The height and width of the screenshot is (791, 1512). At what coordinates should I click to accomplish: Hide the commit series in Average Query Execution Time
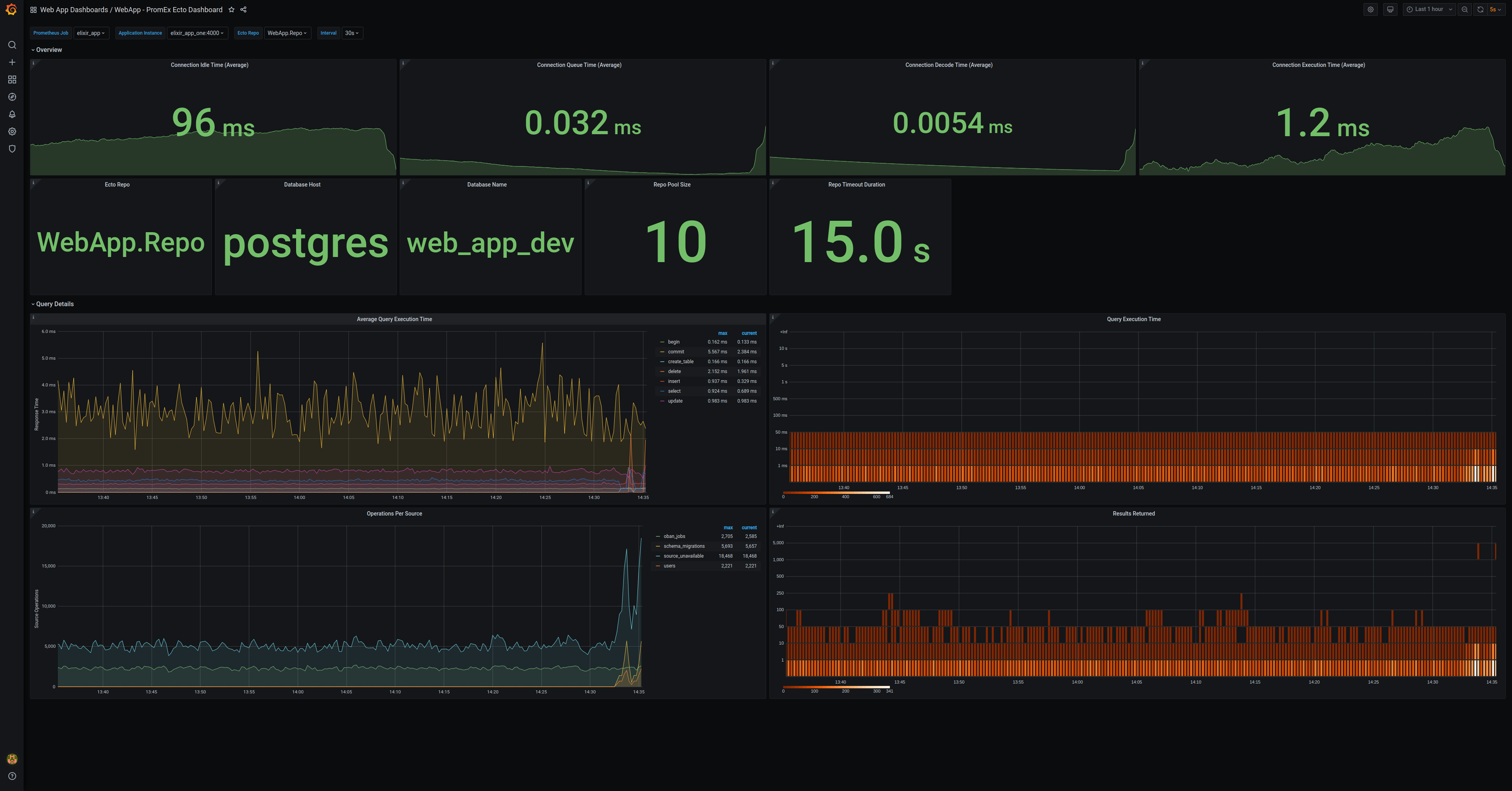[676, 351]
